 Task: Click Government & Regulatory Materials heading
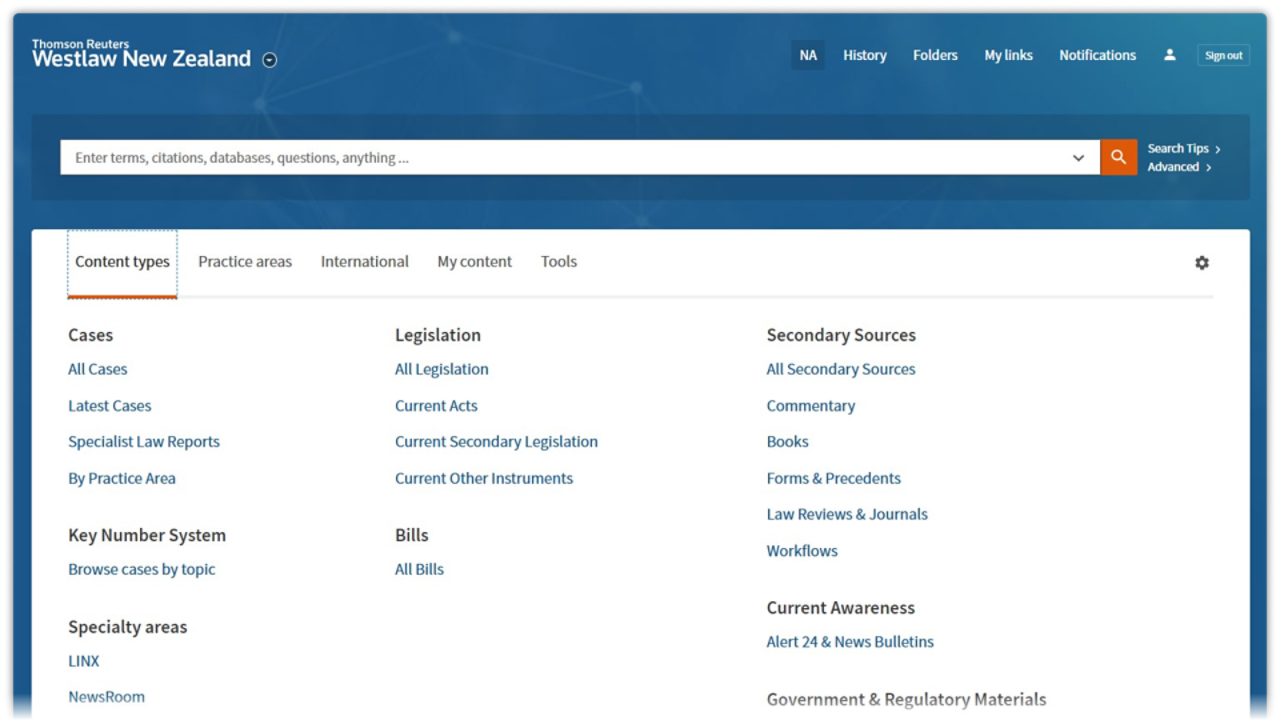(907, 699)
